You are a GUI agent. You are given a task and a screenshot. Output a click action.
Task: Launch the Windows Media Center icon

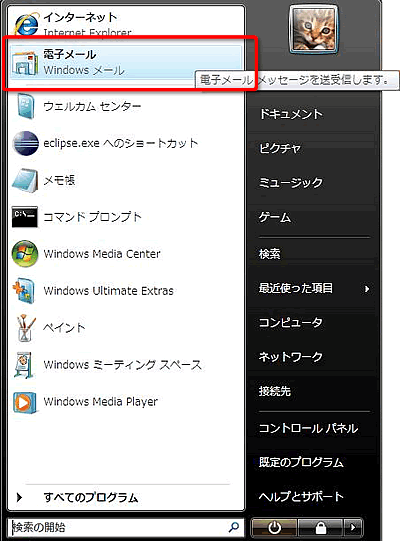click(25, 254)
